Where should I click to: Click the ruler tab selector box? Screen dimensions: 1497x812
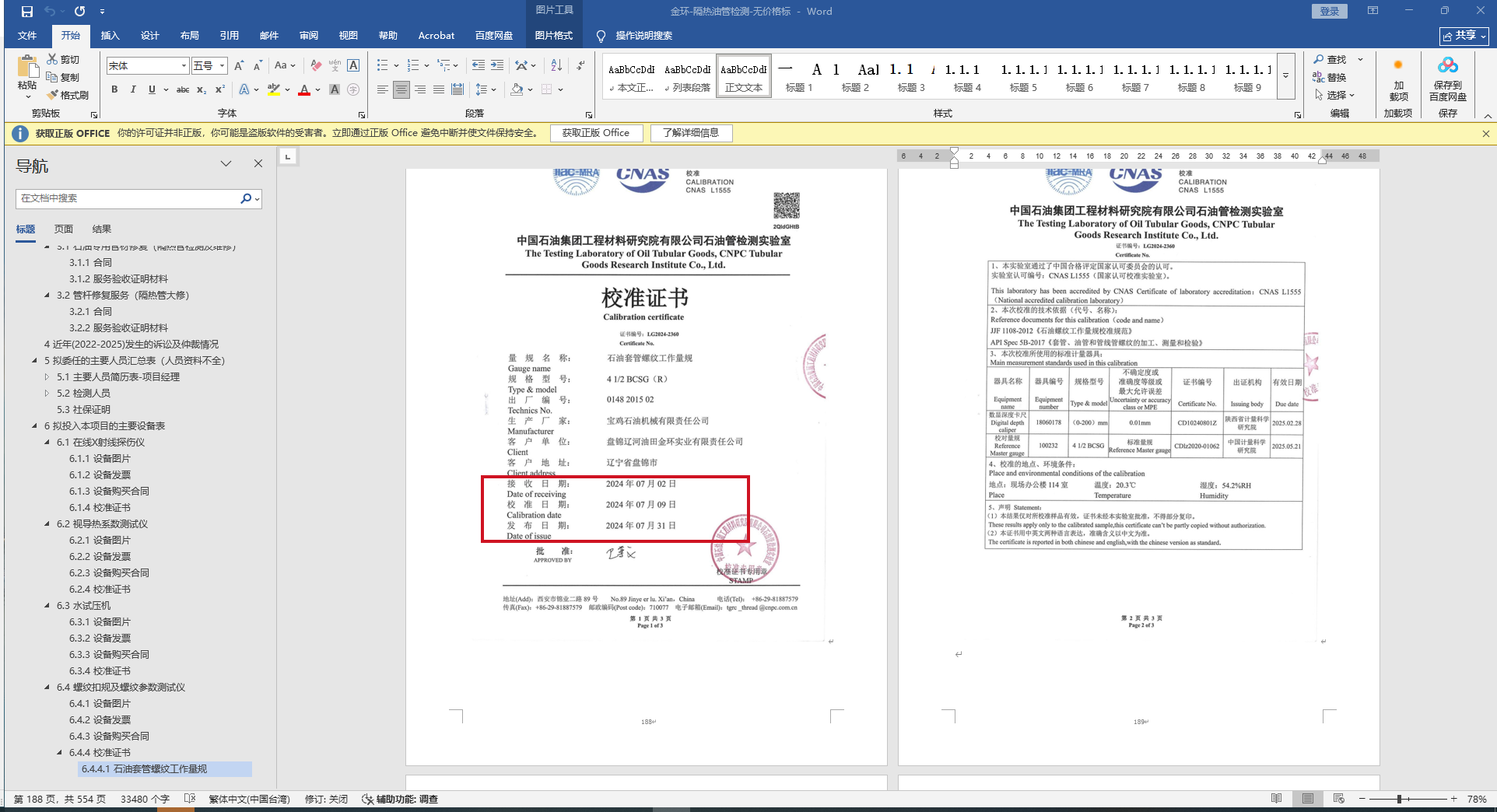pyautogui.click(x=288, y=156)
